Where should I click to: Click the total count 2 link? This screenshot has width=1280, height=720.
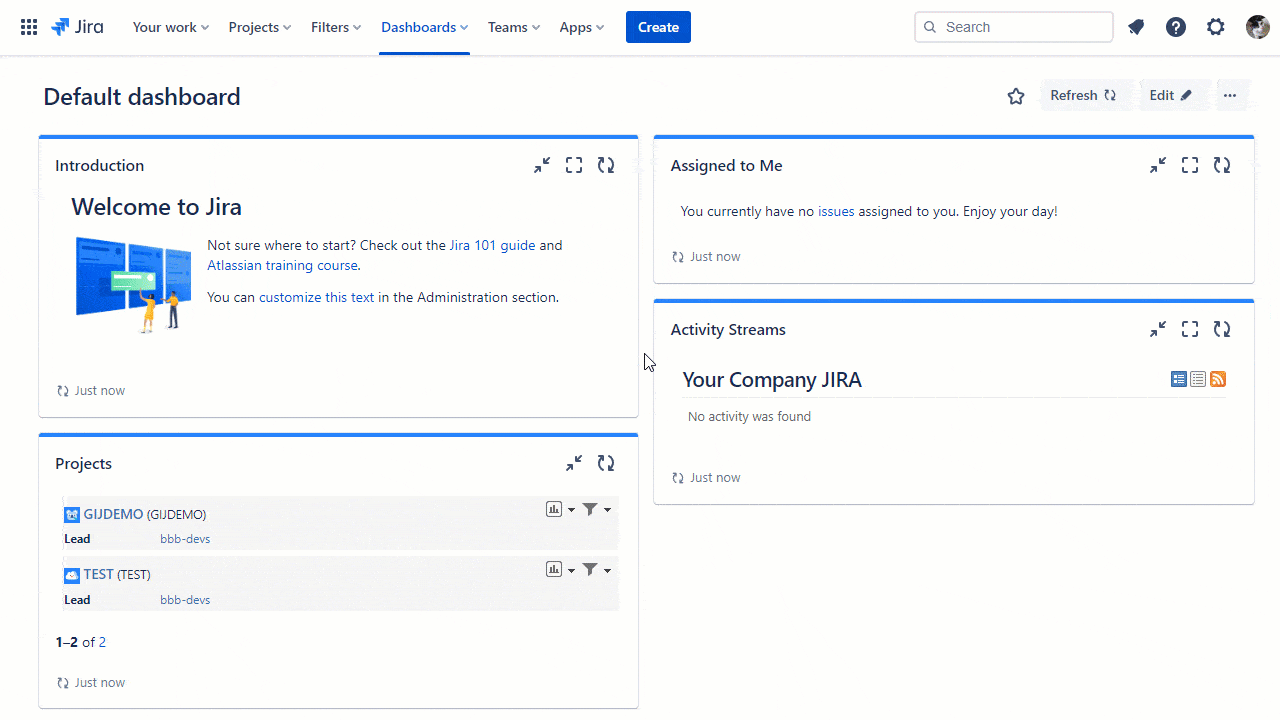(x=102, y=642)
